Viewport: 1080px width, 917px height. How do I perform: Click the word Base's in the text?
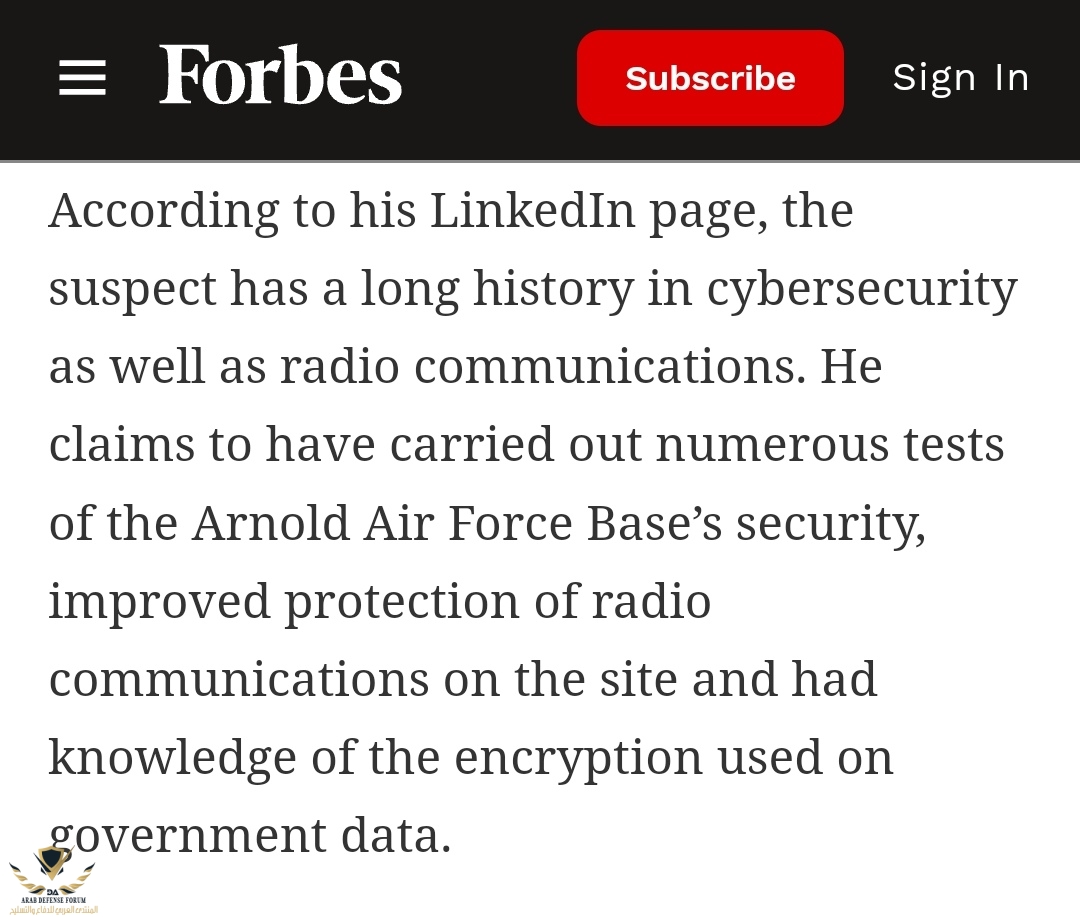(x=654, y=523)
